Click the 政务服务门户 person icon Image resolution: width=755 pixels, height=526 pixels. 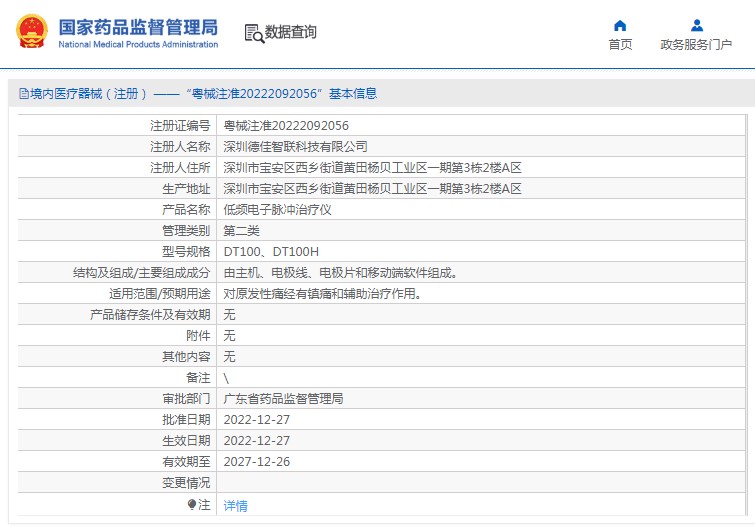coord(696,25)
